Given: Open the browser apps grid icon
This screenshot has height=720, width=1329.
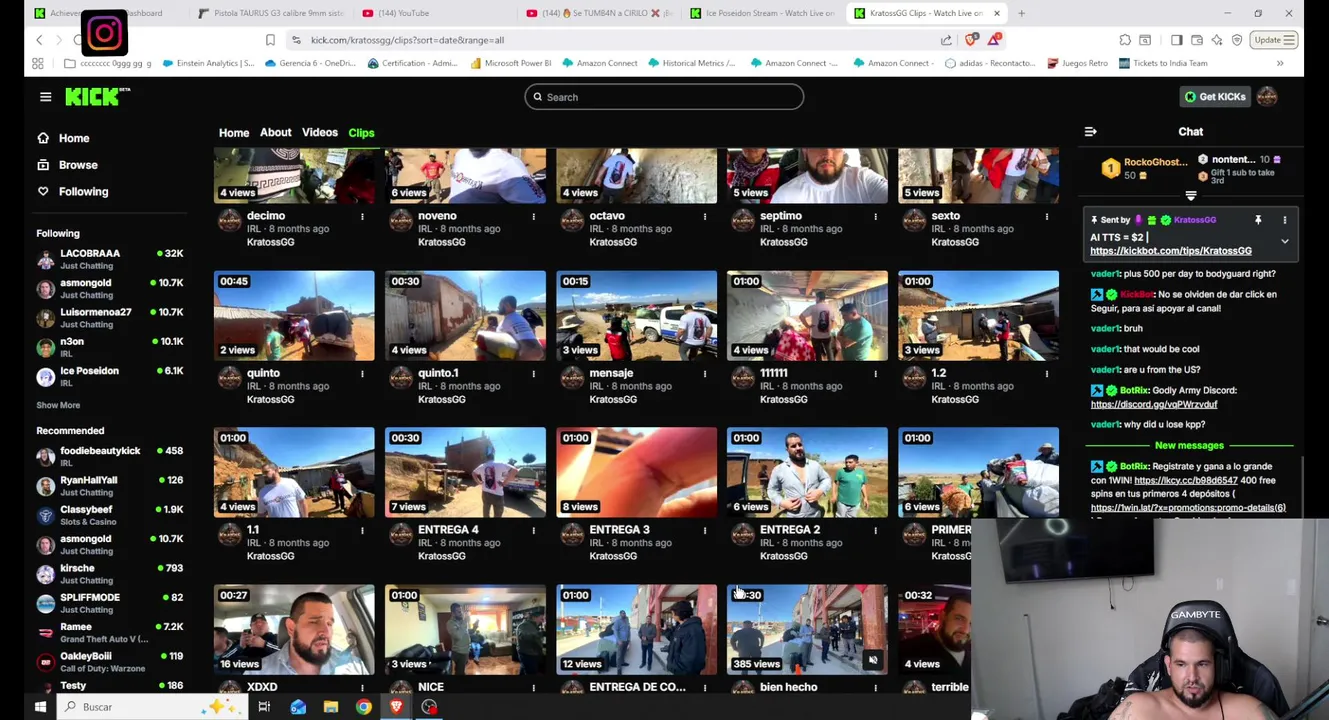Looking at the screenshot, I should 37,63.
